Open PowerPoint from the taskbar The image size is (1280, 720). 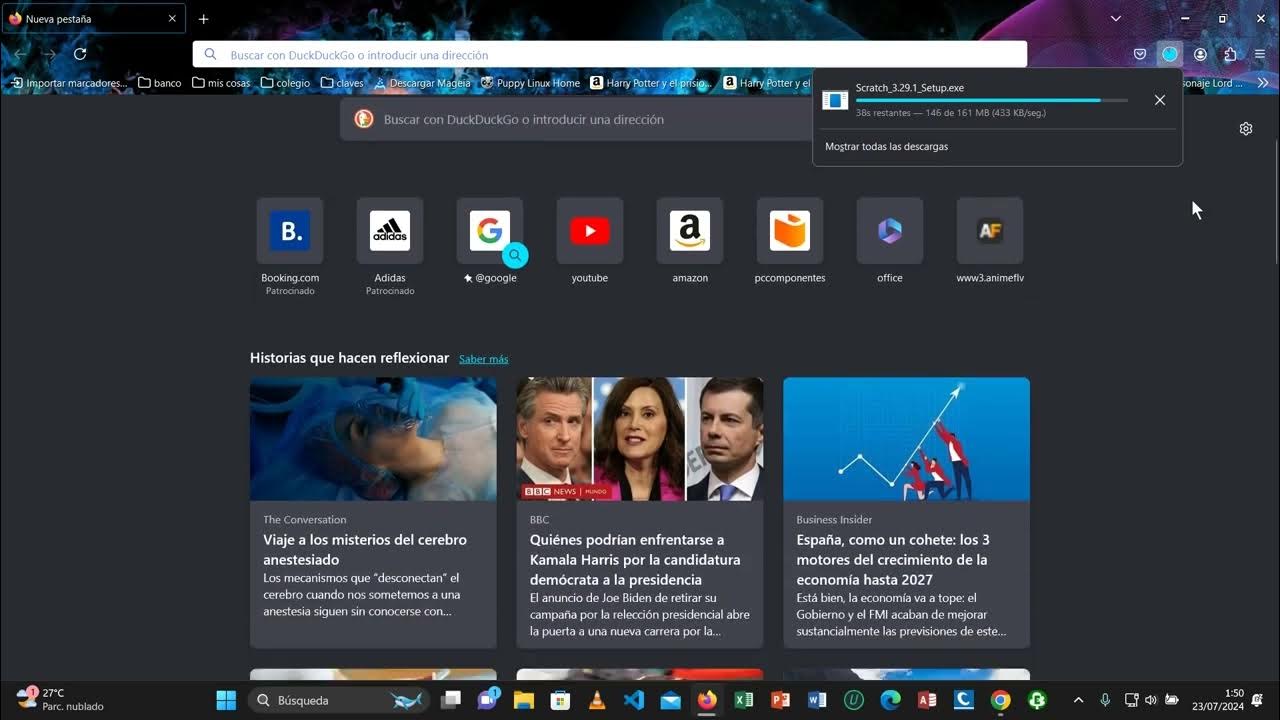(x=780, y=700)
